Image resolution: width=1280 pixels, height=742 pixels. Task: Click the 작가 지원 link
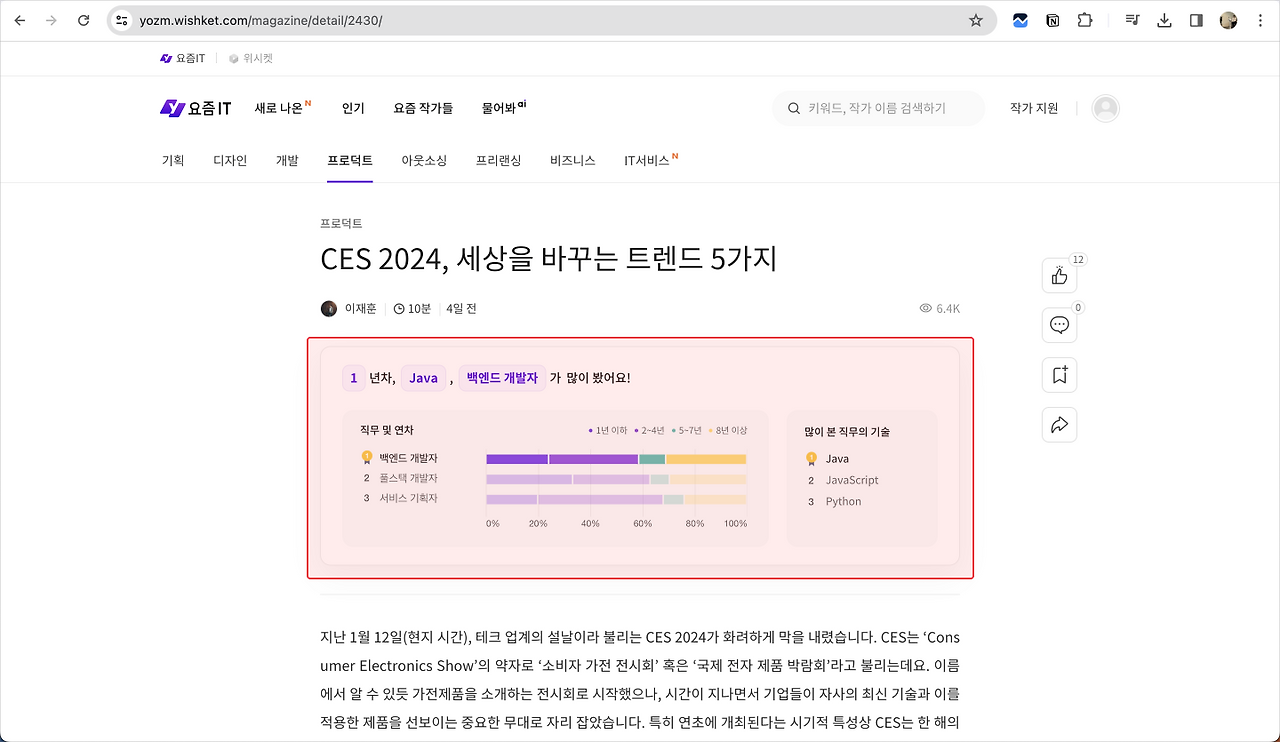click(x=1034, y=108)
